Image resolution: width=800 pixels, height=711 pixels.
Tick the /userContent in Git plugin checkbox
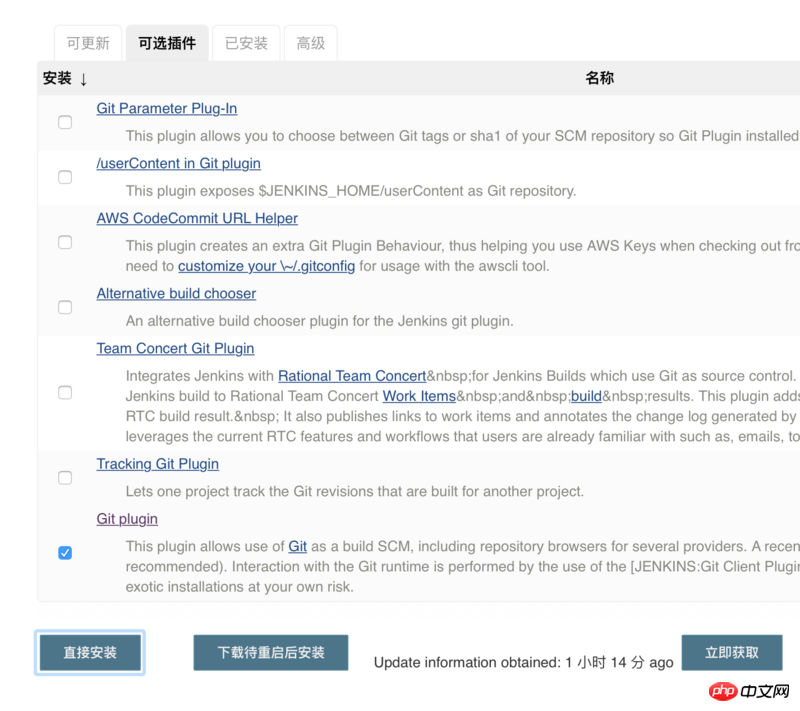tap(65, 177)
